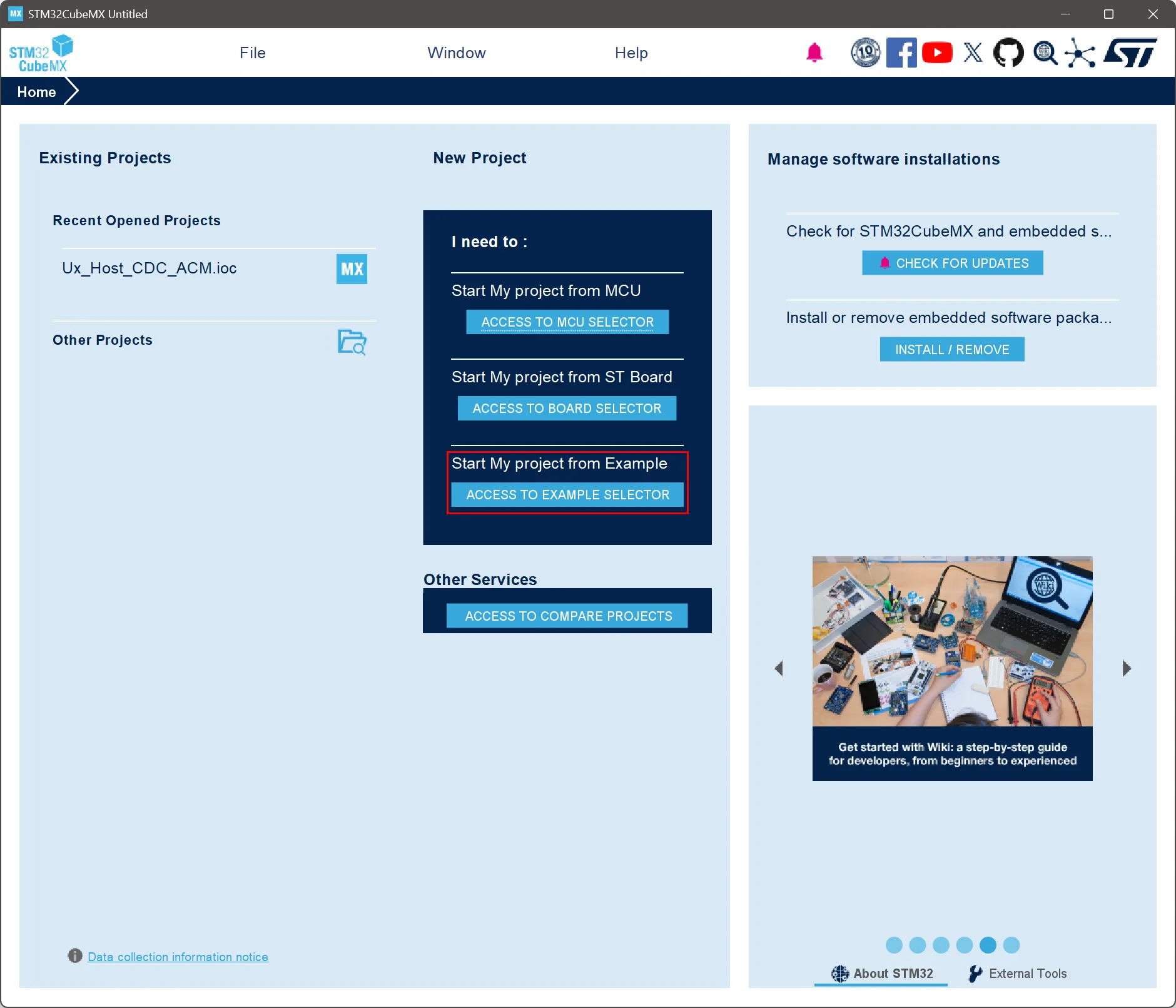The width and height of the screenshot is (1176, 1008).
Task: Go back with the left carousel arrow
Action: [x=779, y=668]
